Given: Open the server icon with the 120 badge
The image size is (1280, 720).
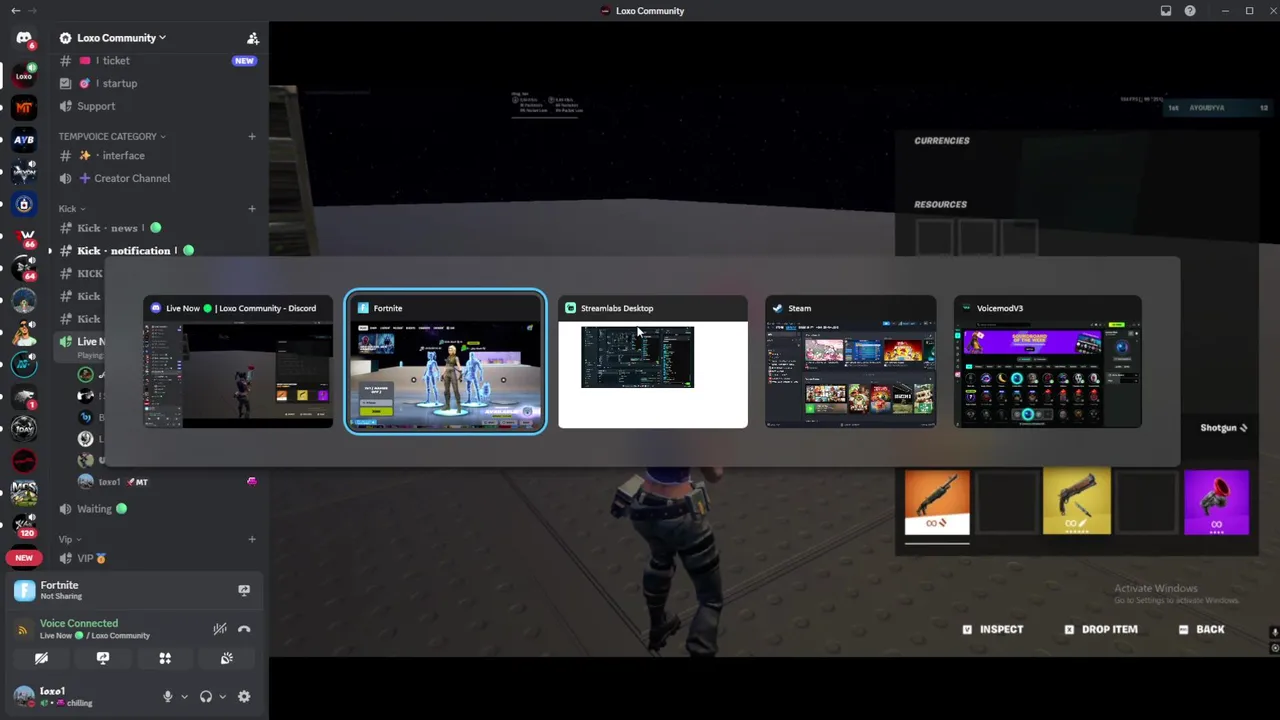Looking at the screenshot, I should tap(24, 525).
